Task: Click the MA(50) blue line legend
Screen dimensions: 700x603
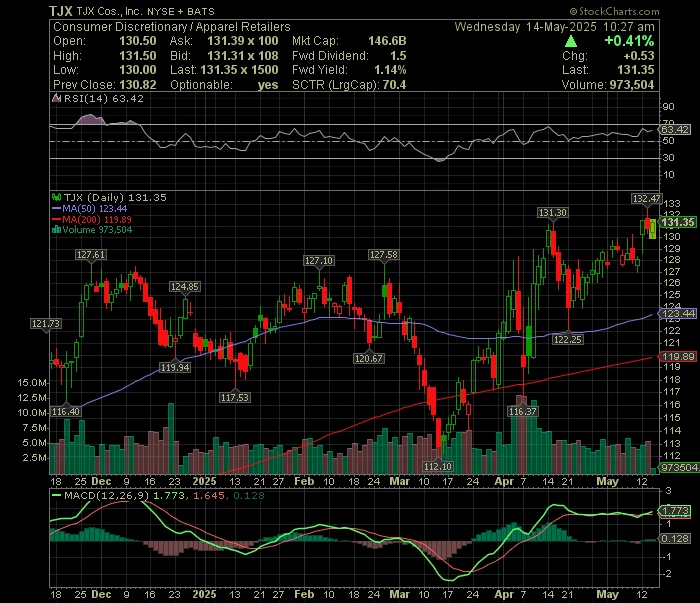Action: click(x=89, y=208)
